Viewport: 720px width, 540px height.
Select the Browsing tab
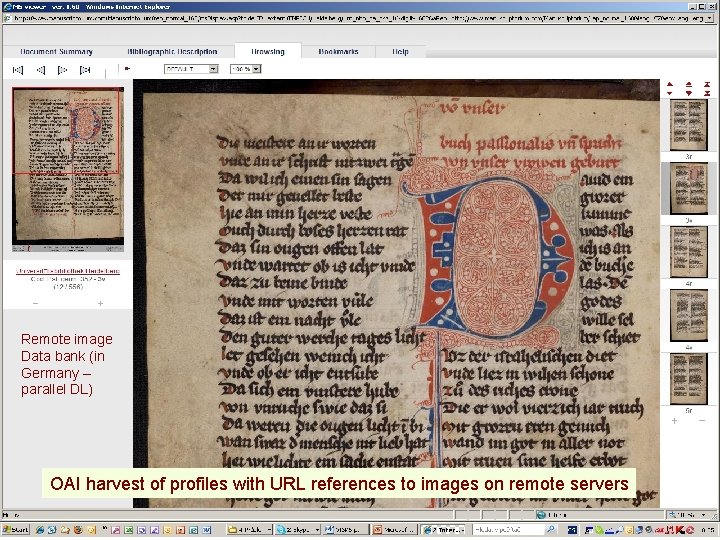pos(268,51)
